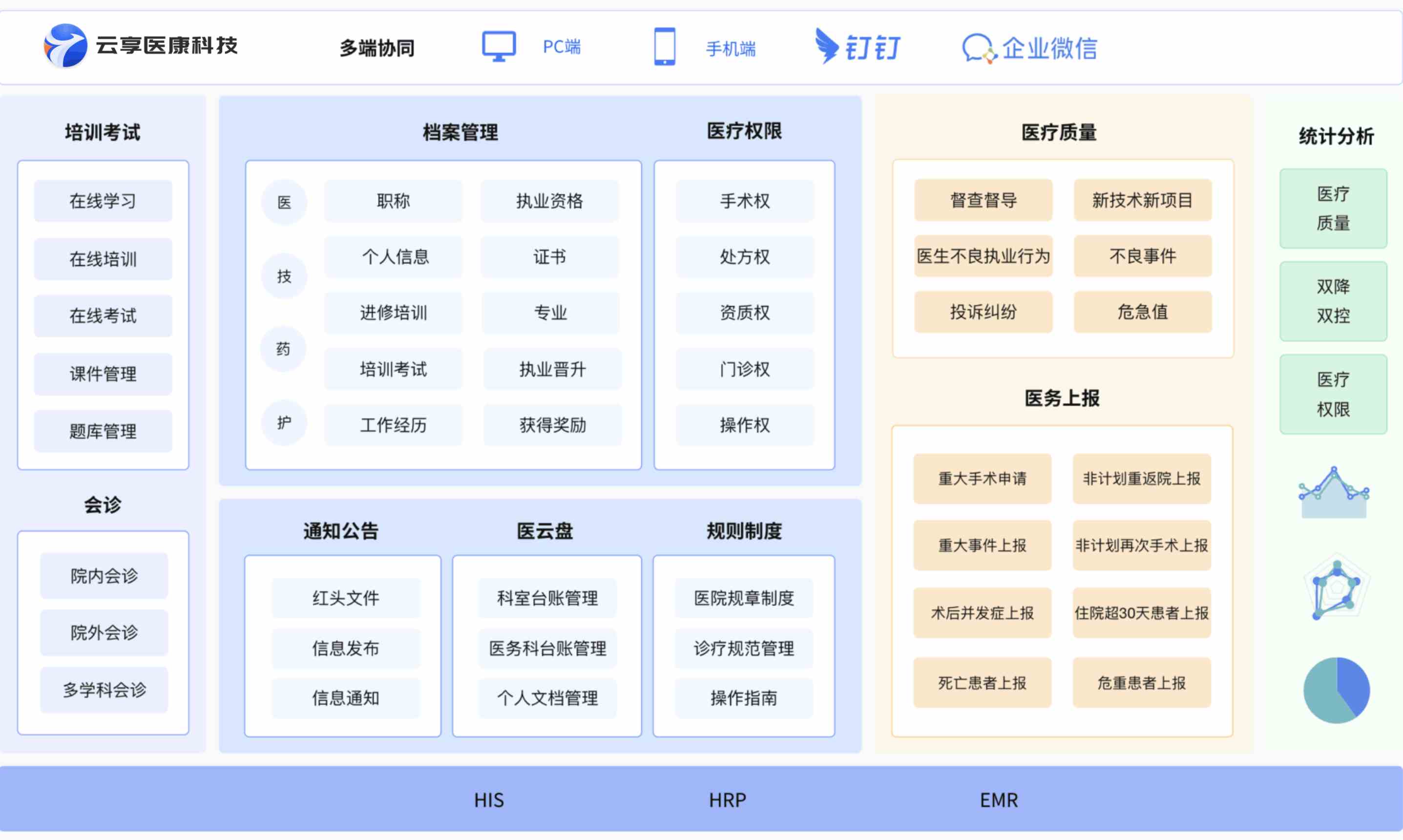Open 重大手术申请 report
Viewport: 1403px width, 840px height.
click(x=982, y=479)
